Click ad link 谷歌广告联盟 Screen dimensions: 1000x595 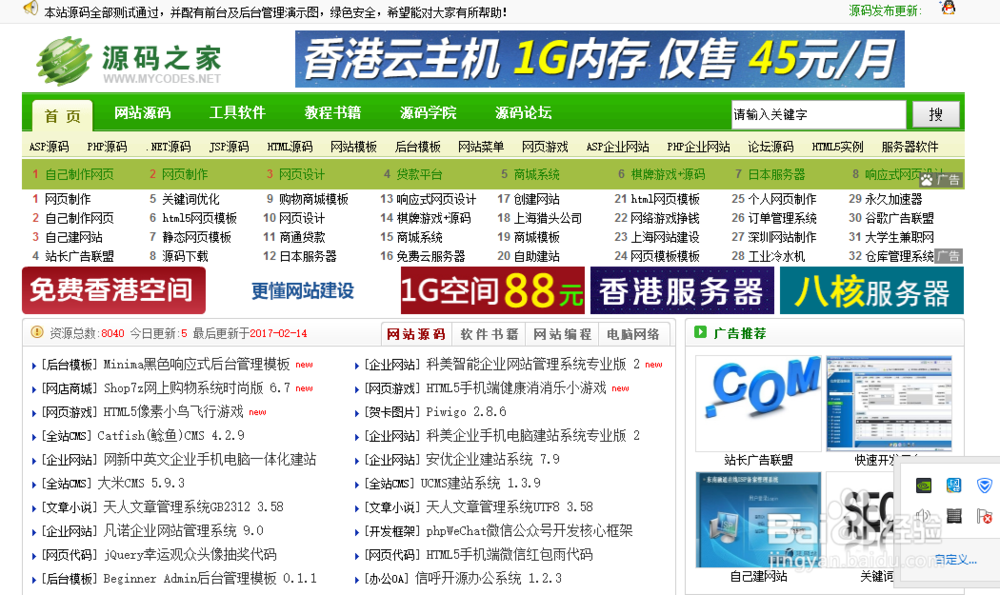pyautogui.click(x=899, y=218)
